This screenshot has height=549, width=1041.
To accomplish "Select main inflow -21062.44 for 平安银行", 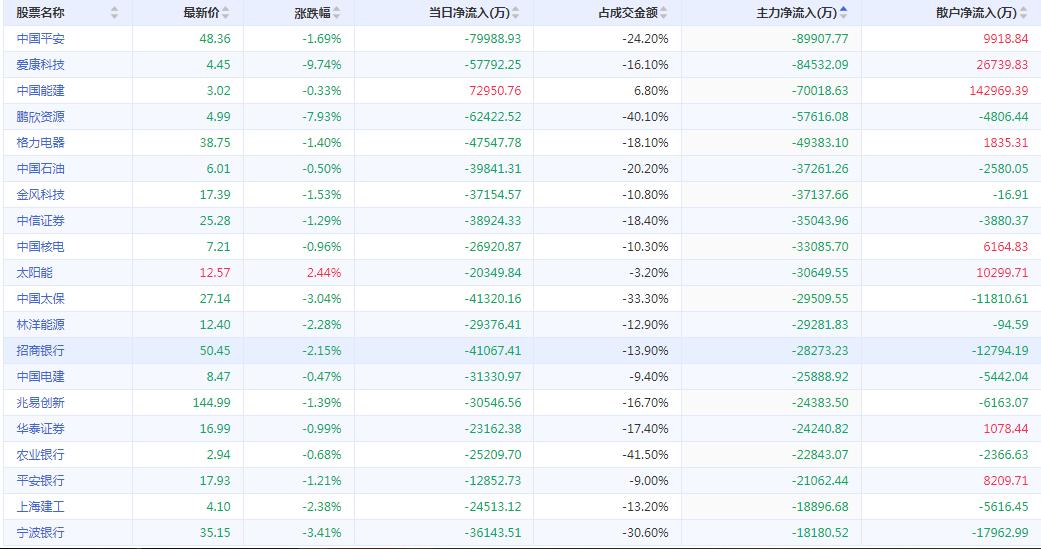I will [820, 481].
